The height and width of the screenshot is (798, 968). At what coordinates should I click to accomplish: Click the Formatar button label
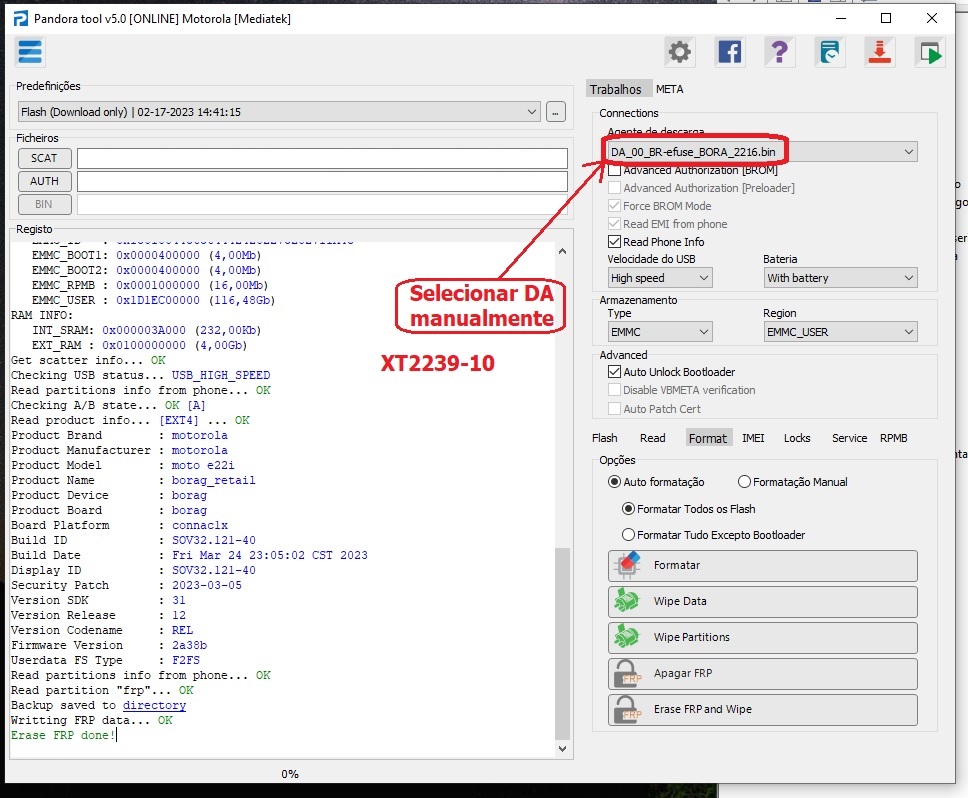click(677, 565)
